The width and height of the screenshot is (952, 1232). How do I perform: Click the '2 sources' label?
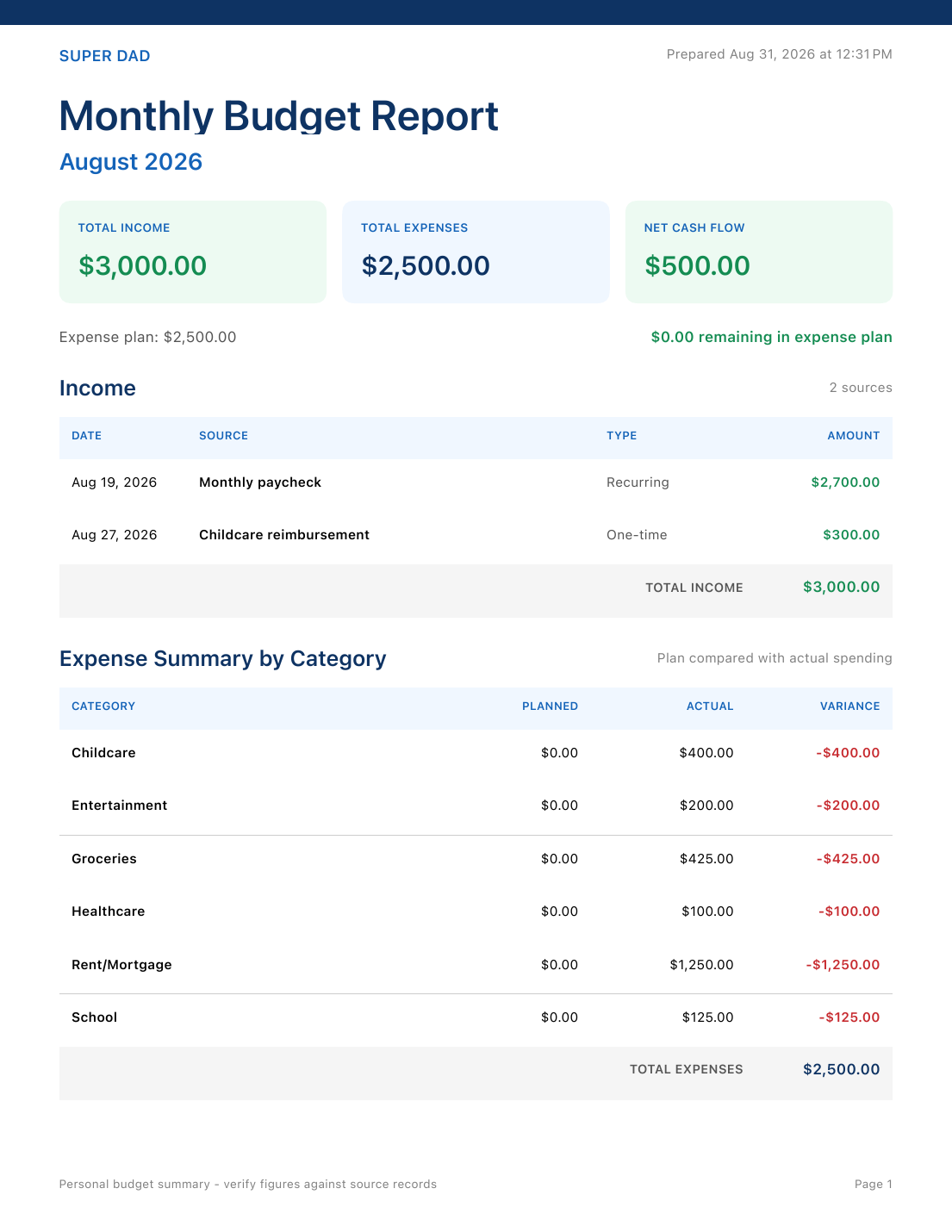pos(861,388)
